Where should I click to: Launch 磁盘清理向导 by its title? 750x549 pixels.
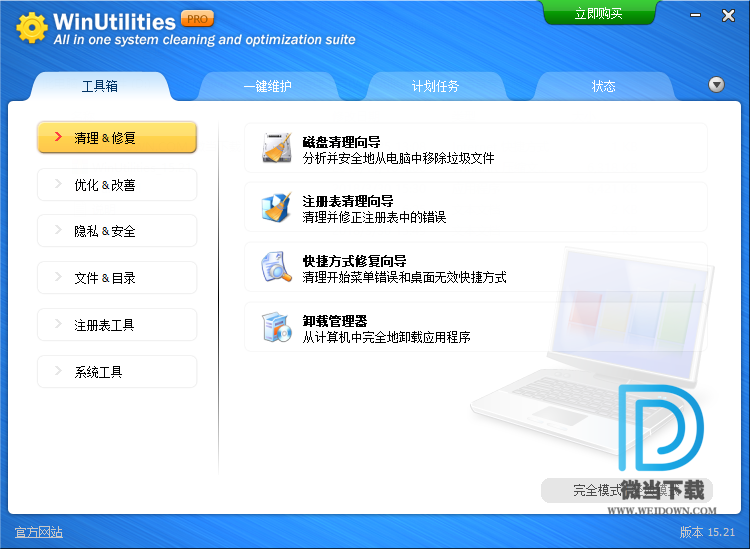point(342,142)
